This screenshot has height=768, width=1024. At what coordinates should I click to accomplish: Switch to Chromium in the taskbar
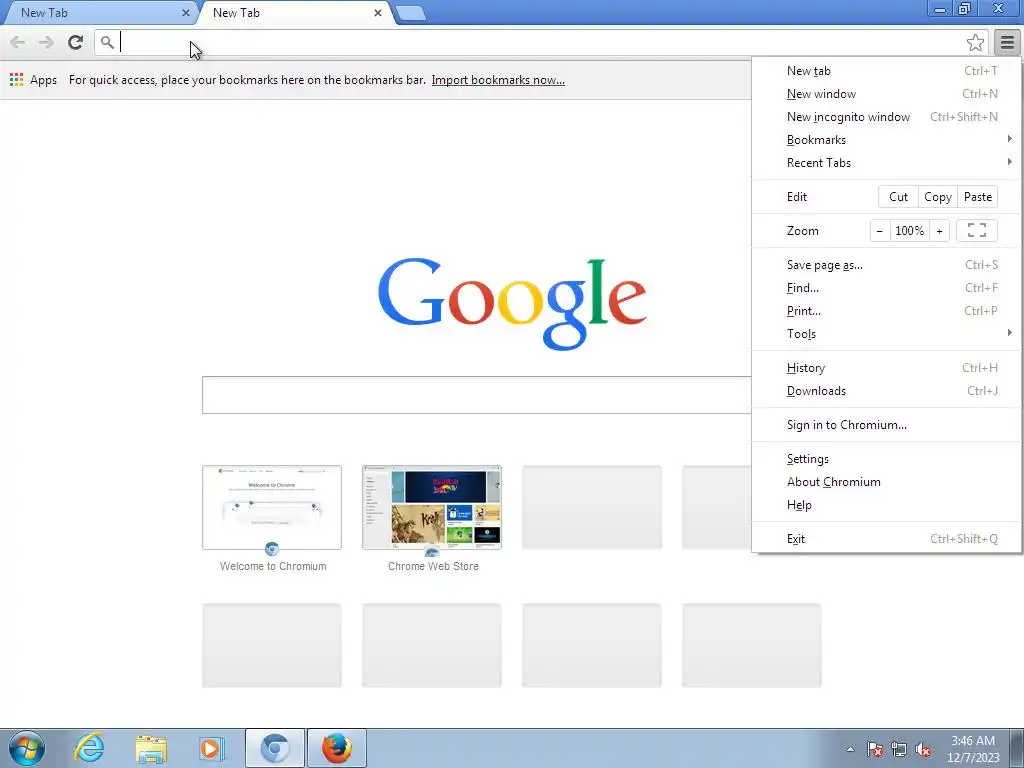tap(275, 748)
